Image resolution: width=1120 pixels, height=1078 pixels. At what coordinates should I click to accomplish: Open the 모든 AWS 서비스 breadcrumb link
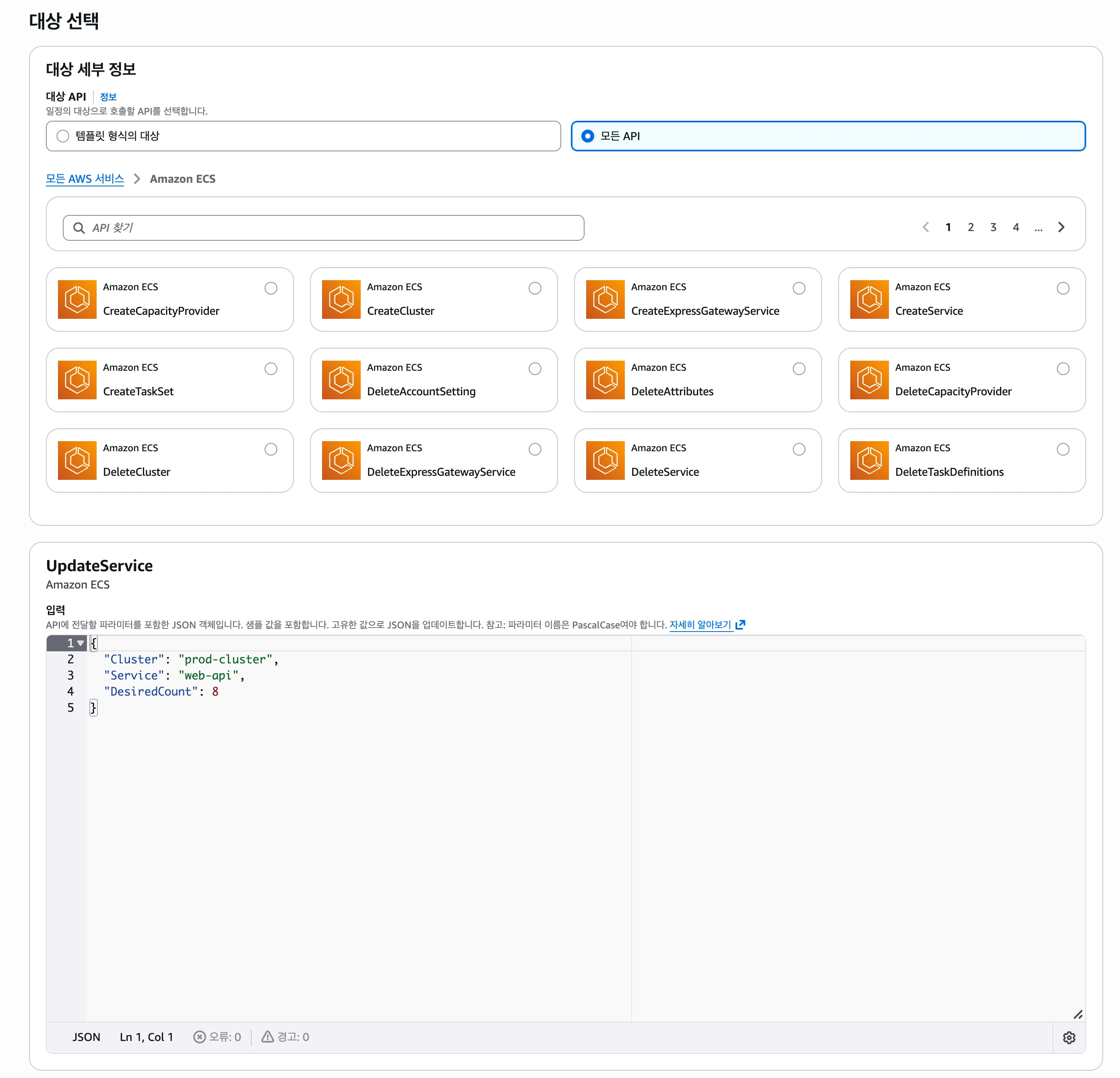coord(85,179)
